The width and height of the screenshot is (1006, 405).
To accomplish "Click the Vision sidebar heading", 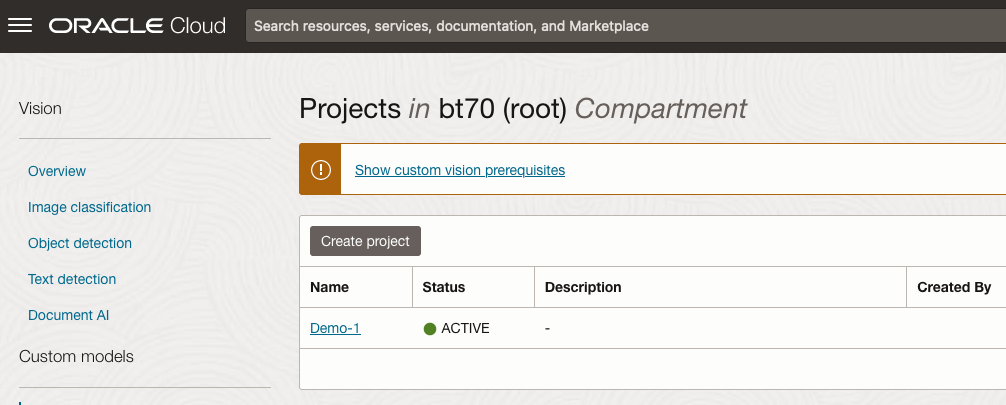I will point(40,108).
